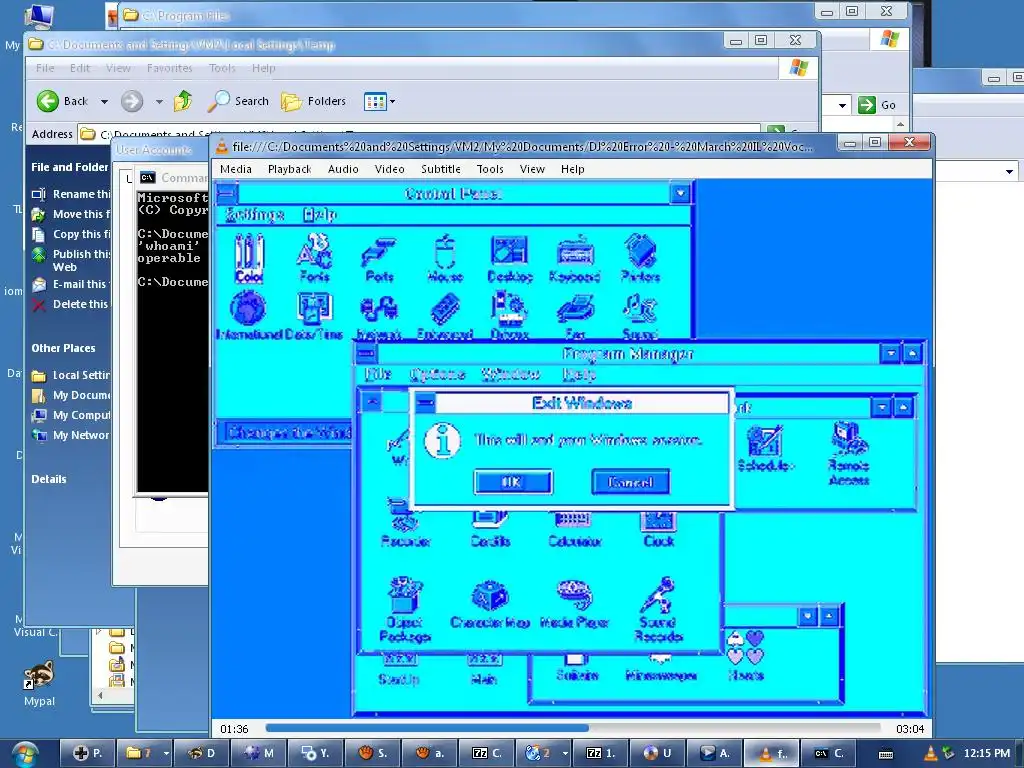Click the Desktop icon in Control Panel video
1024x768 pixels.
pos(510,259)
